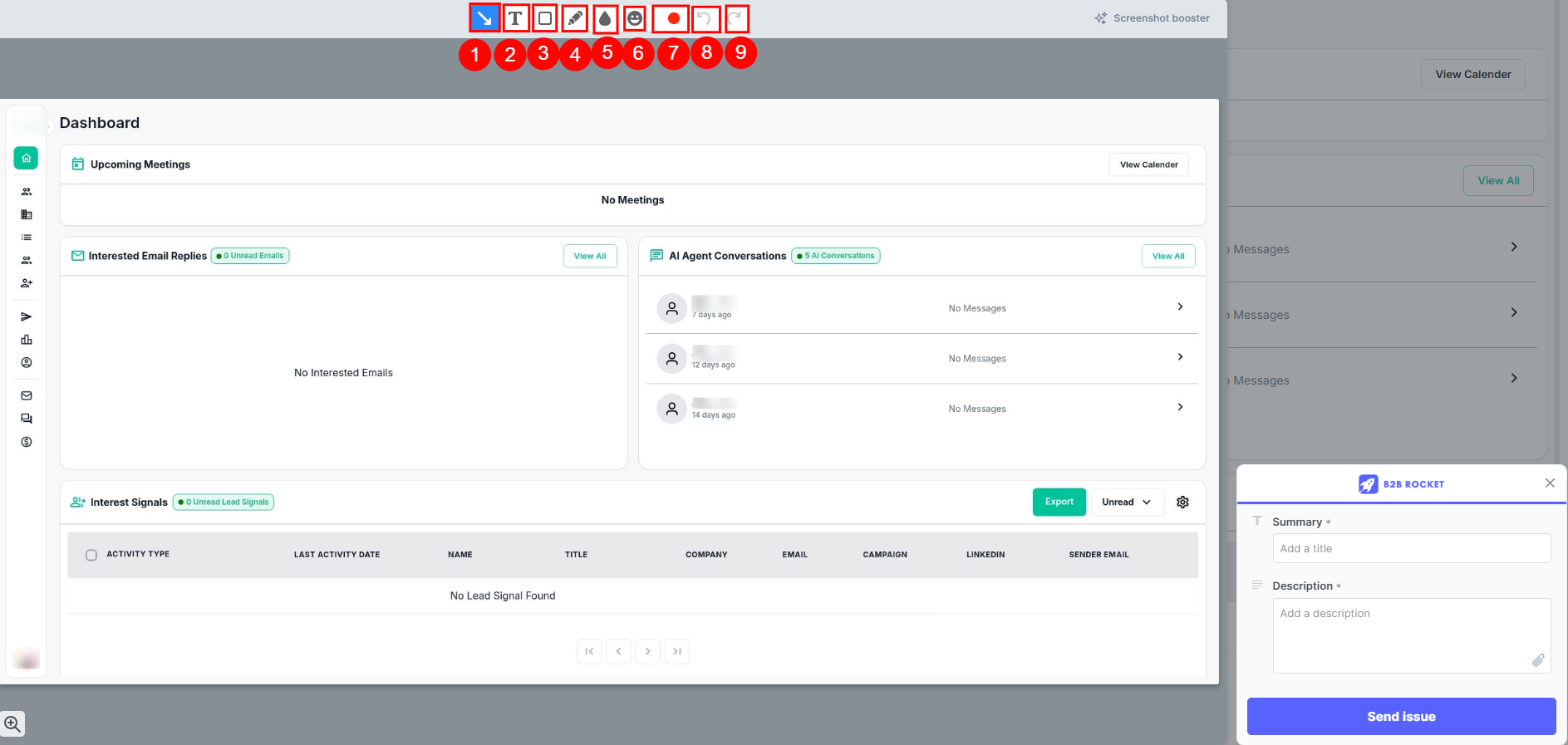Check the Activity Type select-all checkbox
The height and width of the screenshot is (745, 1568).
(91, 555)
